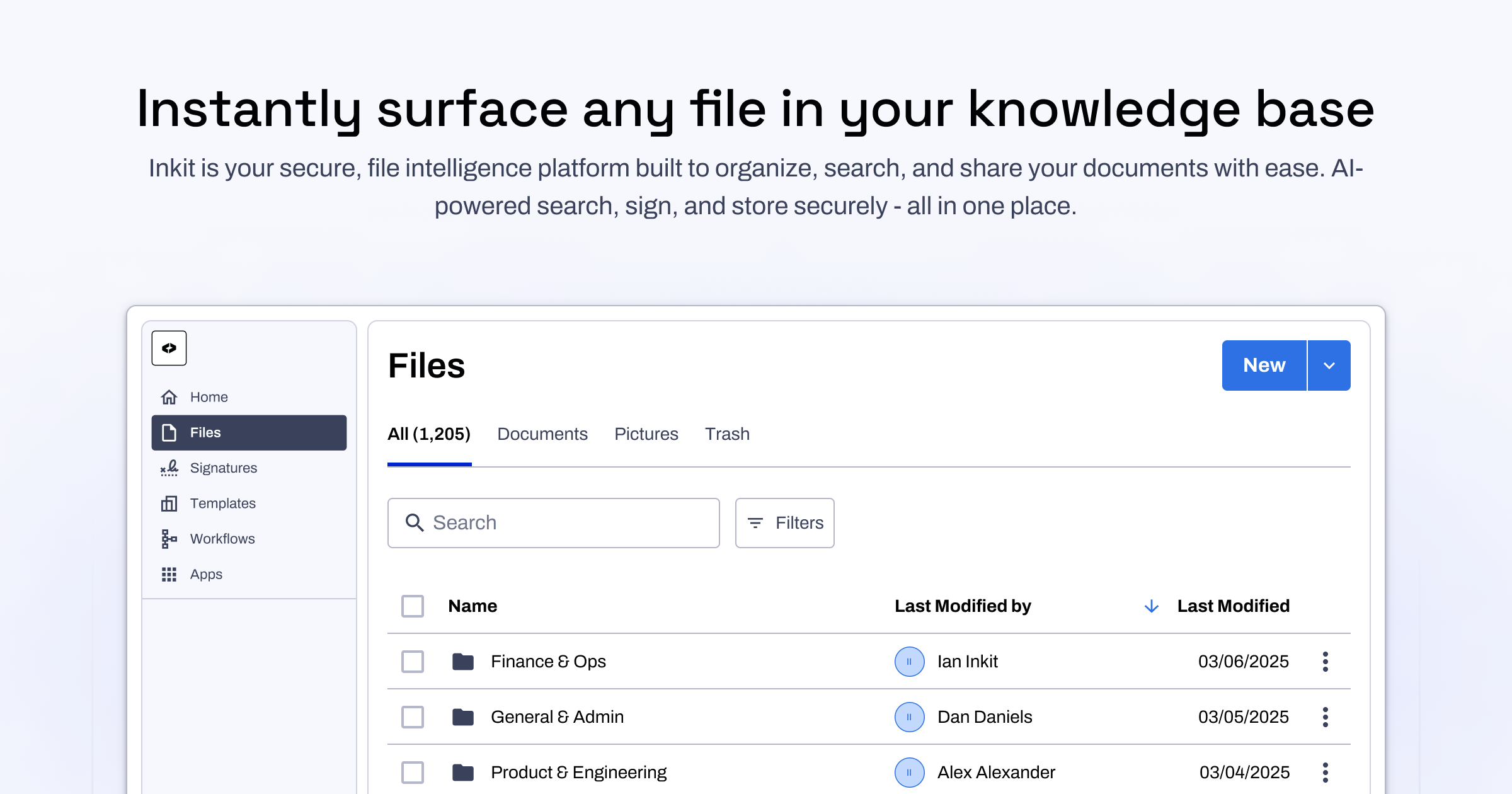The height and width of the screenshot is (794, 1512).
Task: Click the search magnifier icon
Action: coord(415,522)
